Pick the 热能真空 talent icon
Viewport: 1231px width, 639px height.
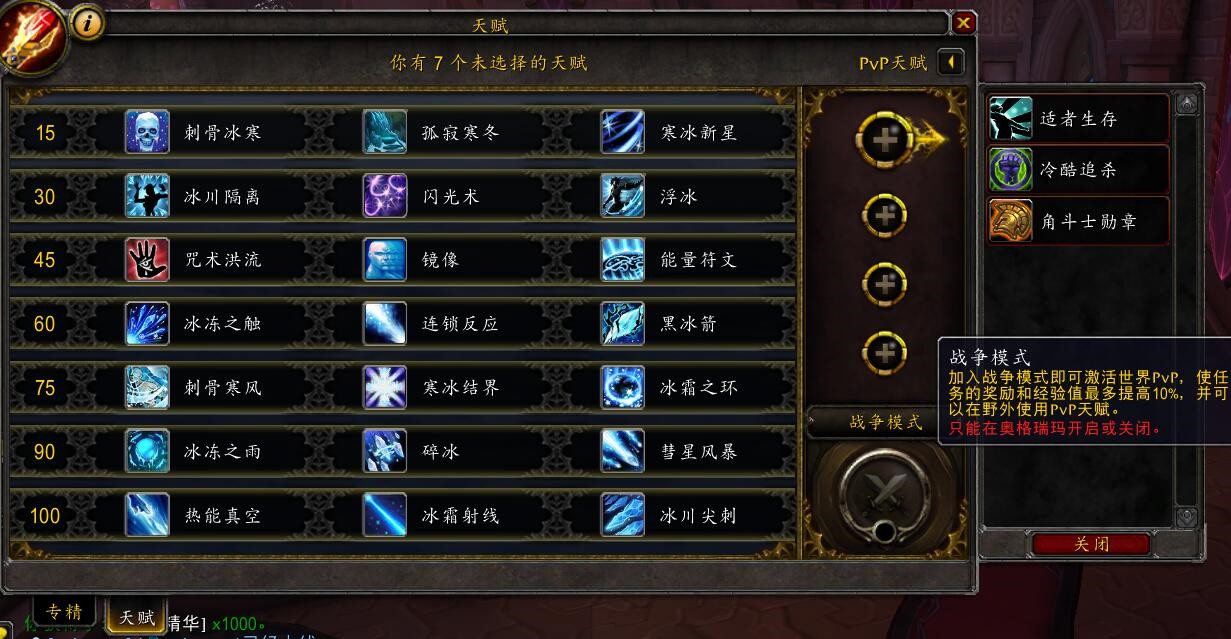pyautogui.click(x=147, y=515)
